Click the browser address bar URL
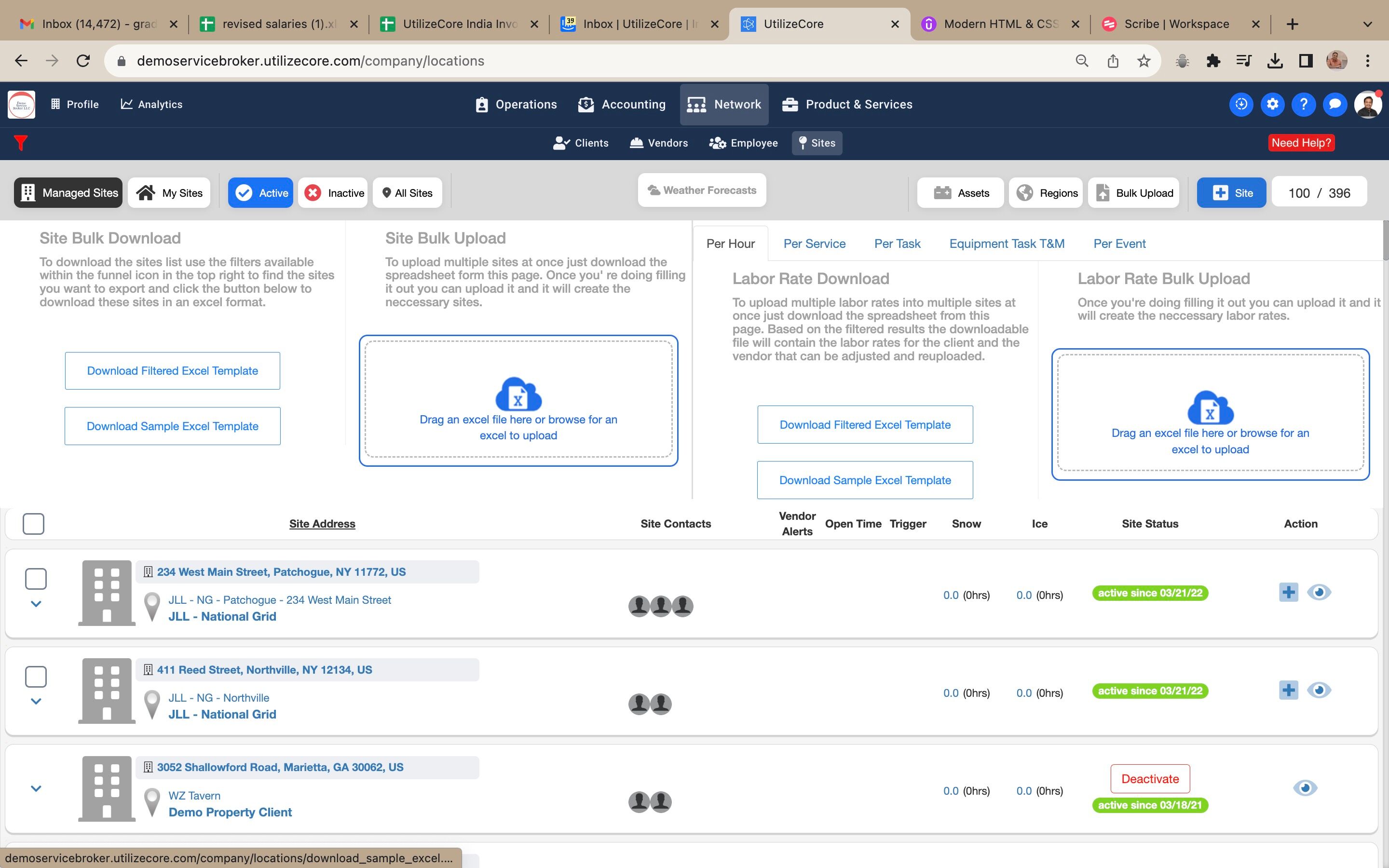This screenshot has height=868, width=1389. point(310,61)
